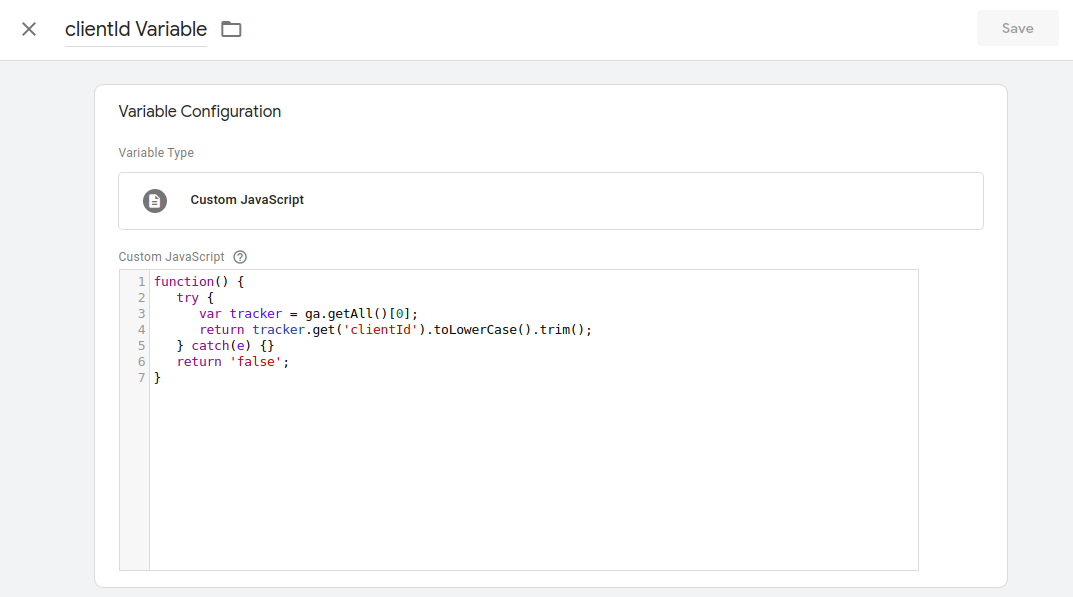The image size is (1073, 597).
Task: Click the Save button
Action: click(x=1018, y=28)
